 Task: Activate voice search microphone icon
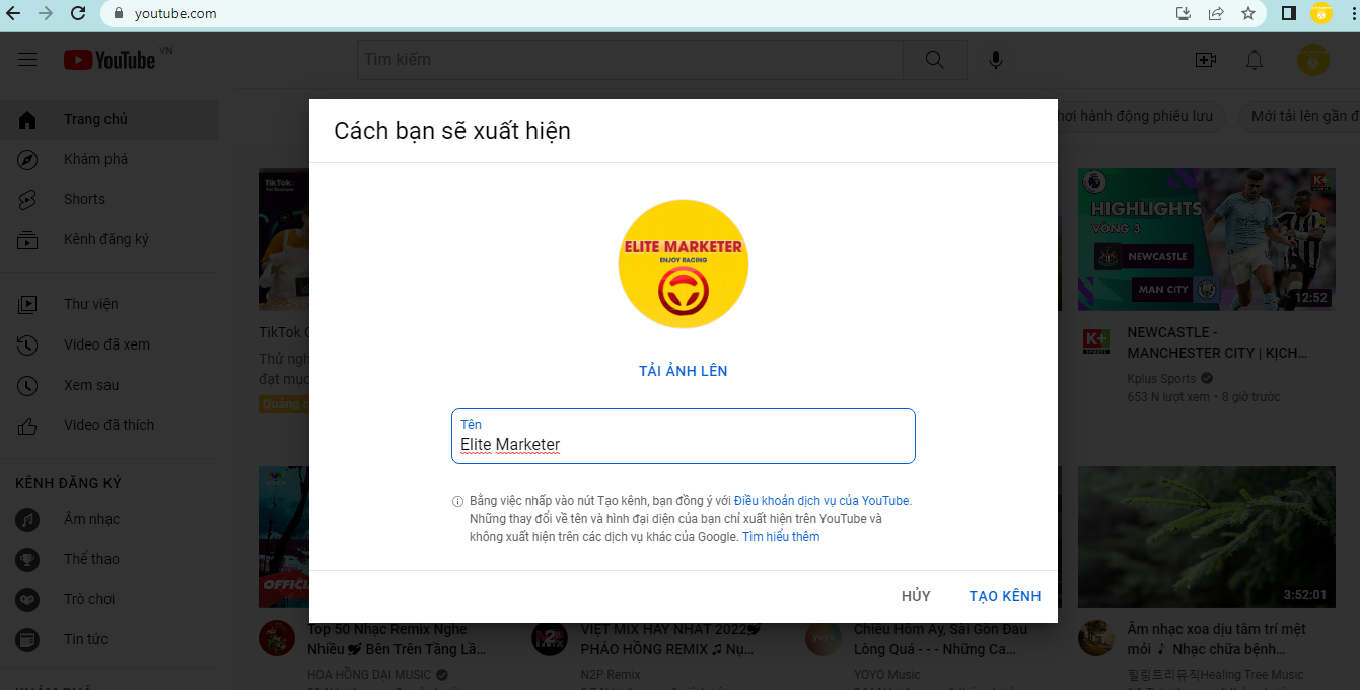996,60
